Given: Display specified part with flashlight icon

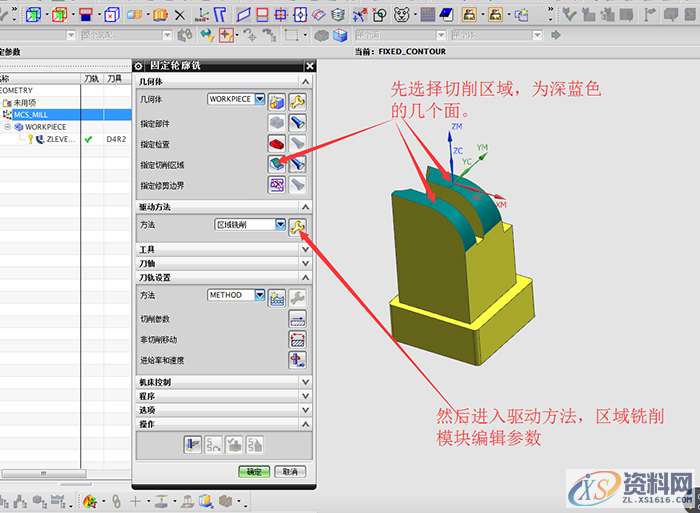Looking at the screenshot, I should (297, 123).
